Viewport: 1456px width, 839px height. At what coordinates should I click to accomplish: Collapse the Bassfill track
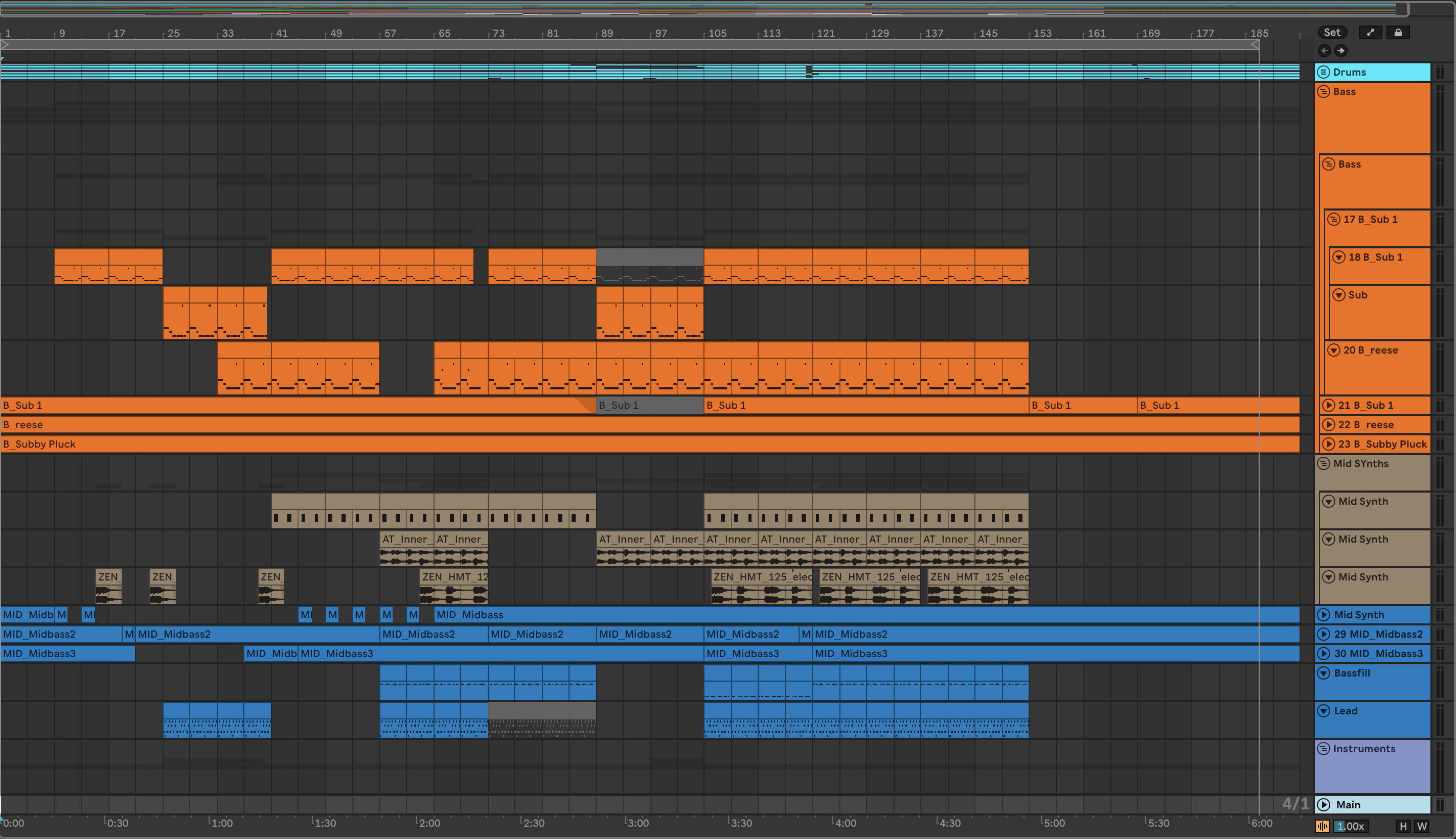[x=1324, y=673]
